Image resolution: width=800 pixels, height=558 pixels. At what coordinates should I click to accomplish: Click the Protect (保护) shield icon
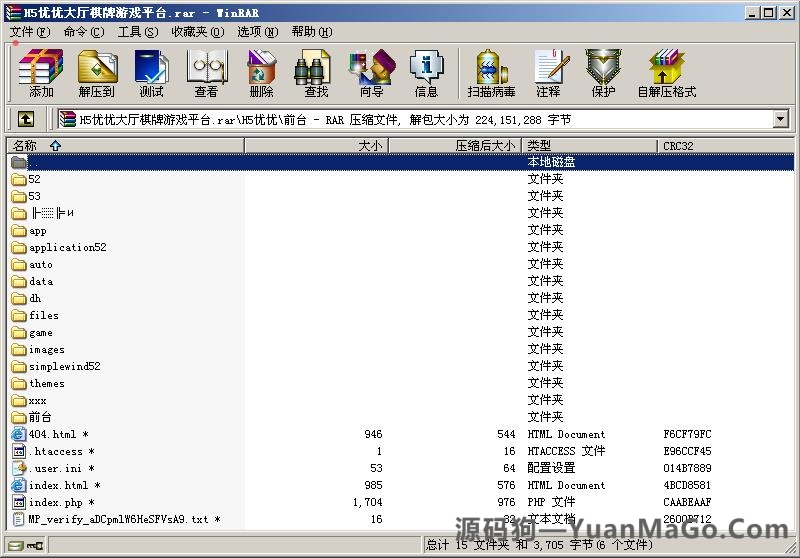pos(603,73)
